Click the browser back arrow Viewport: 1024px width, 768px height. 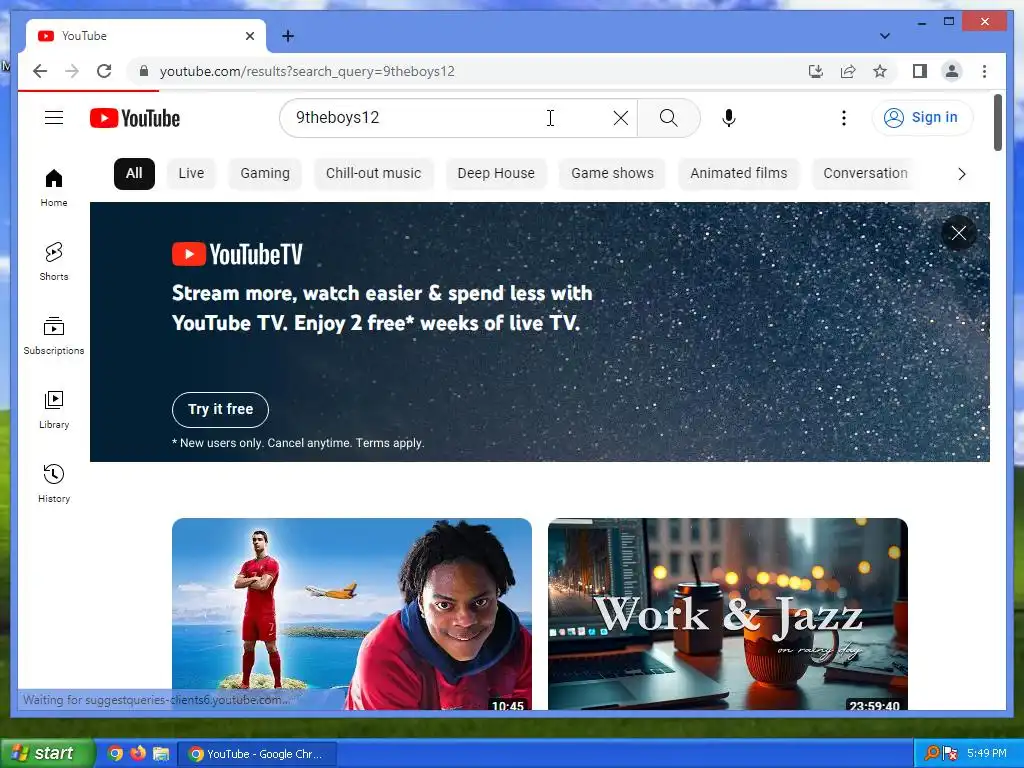(x=40, y=71)
